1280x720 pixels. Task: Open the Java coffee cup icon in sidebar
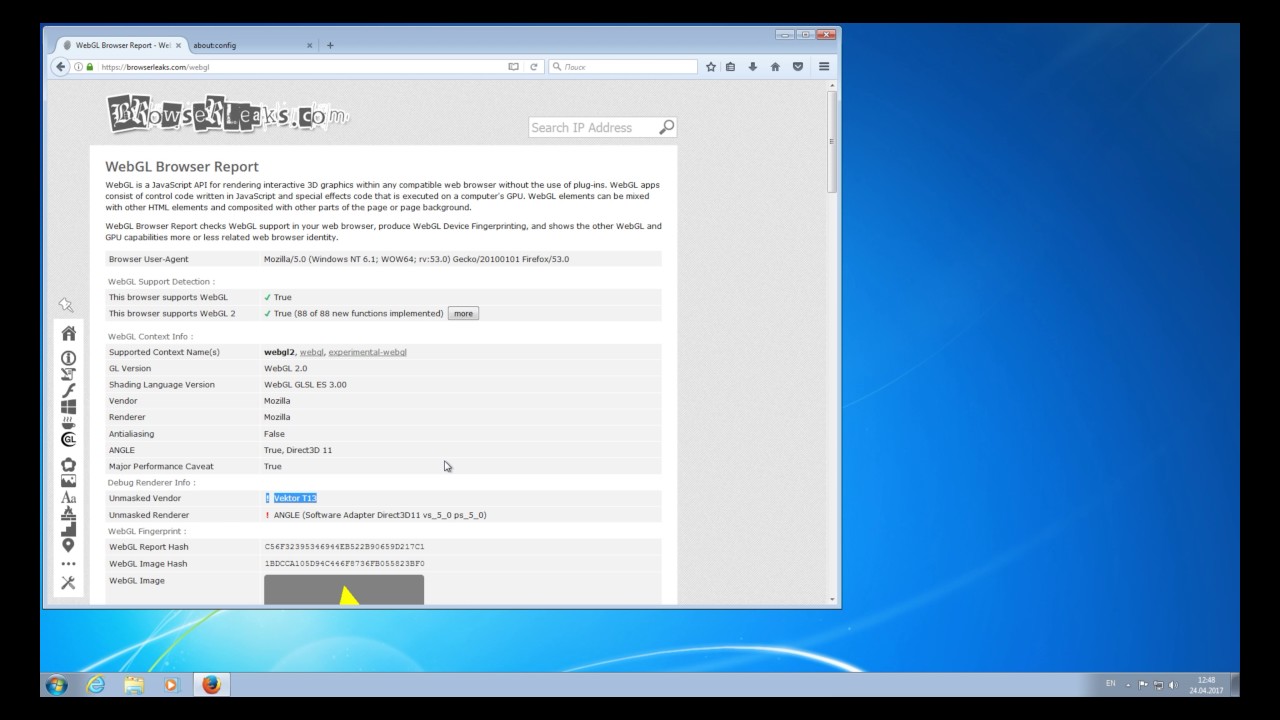[68, 423]
